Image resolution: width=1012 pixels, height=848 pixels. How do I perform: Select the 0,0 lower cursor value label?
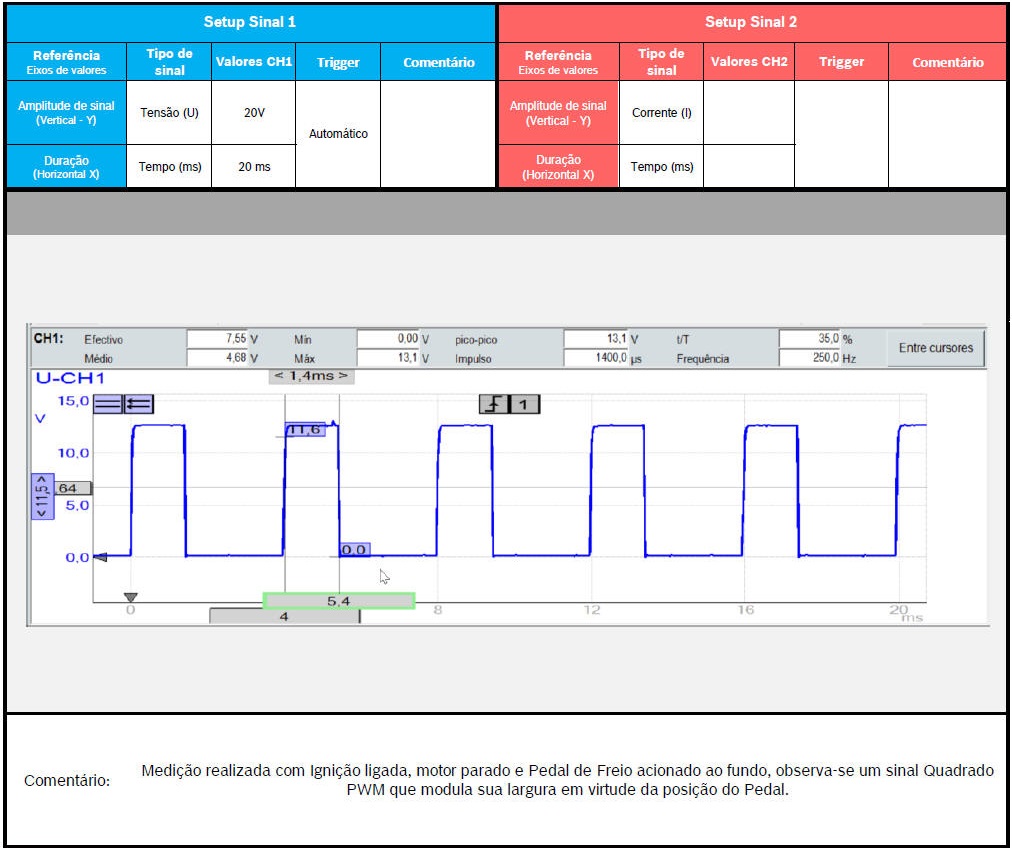354,550
